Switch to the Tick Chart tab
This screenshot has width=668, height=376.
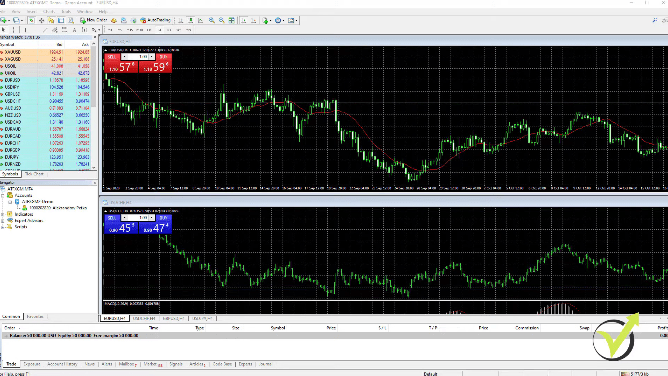[34, 174]
